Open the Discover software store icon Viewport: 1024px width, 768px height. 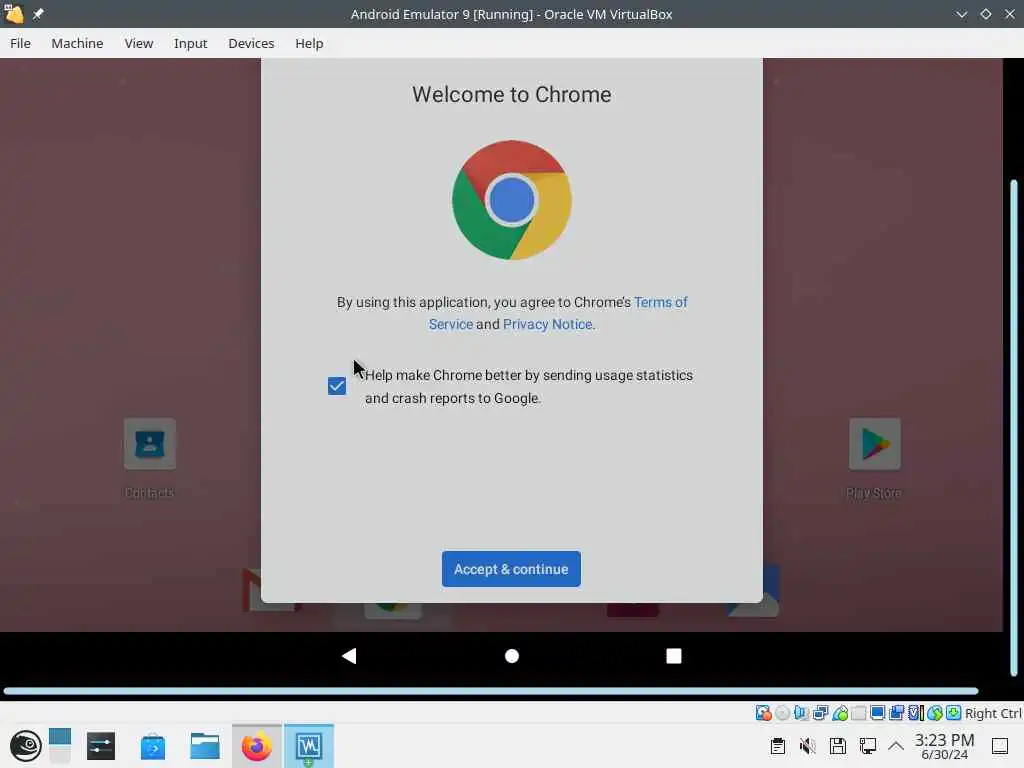(153, 746)
